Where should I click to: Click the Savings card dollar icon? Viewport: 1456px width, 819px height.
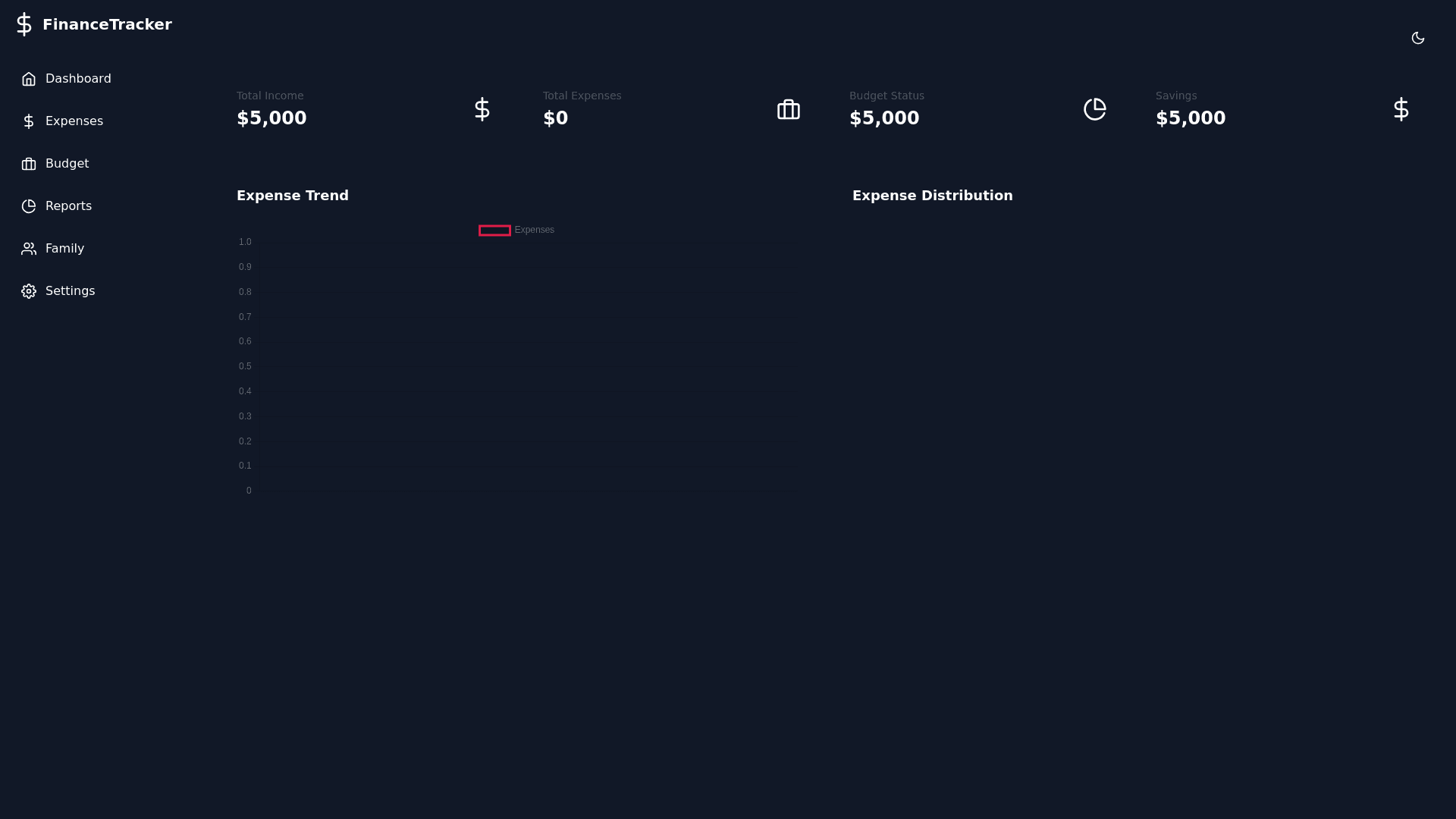point(1401,109)
